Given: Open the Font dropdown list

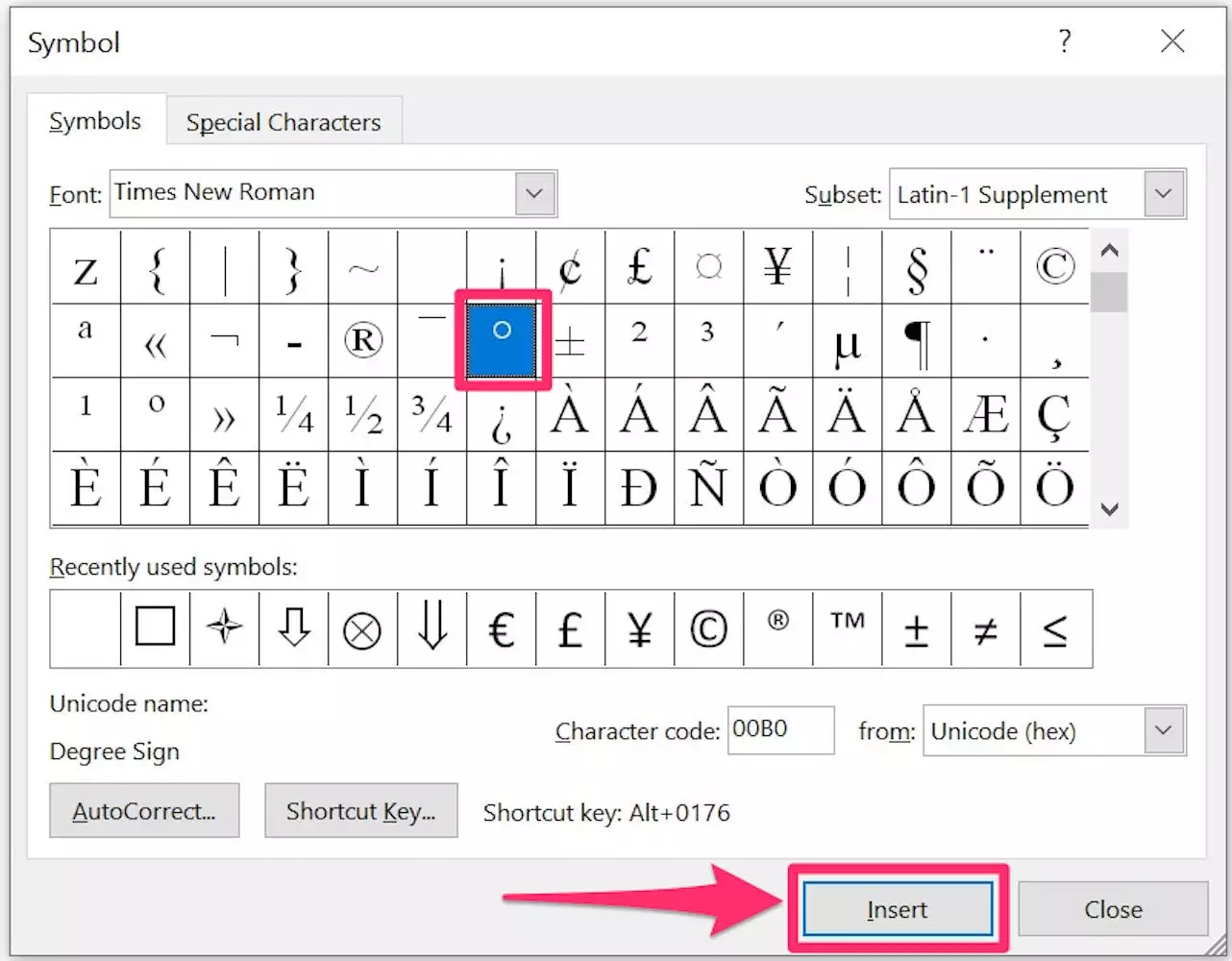Looking at the screenshot, I should (x=534, y=193).
